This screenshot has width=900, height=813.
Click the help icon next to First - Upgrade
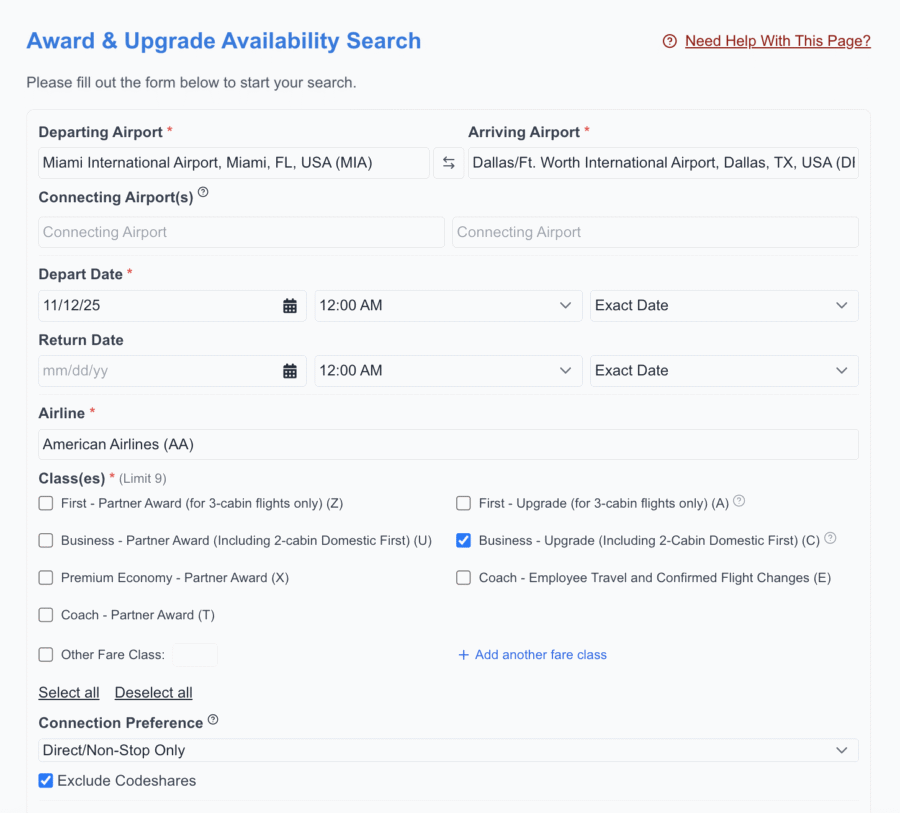click(738, 499)
